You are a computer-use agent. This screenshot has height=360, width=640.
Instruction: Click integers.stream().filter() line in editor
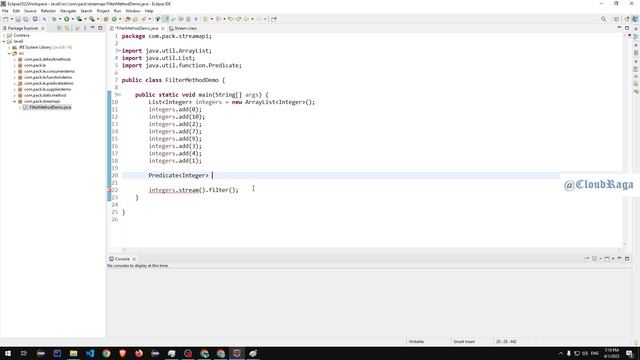193,190
